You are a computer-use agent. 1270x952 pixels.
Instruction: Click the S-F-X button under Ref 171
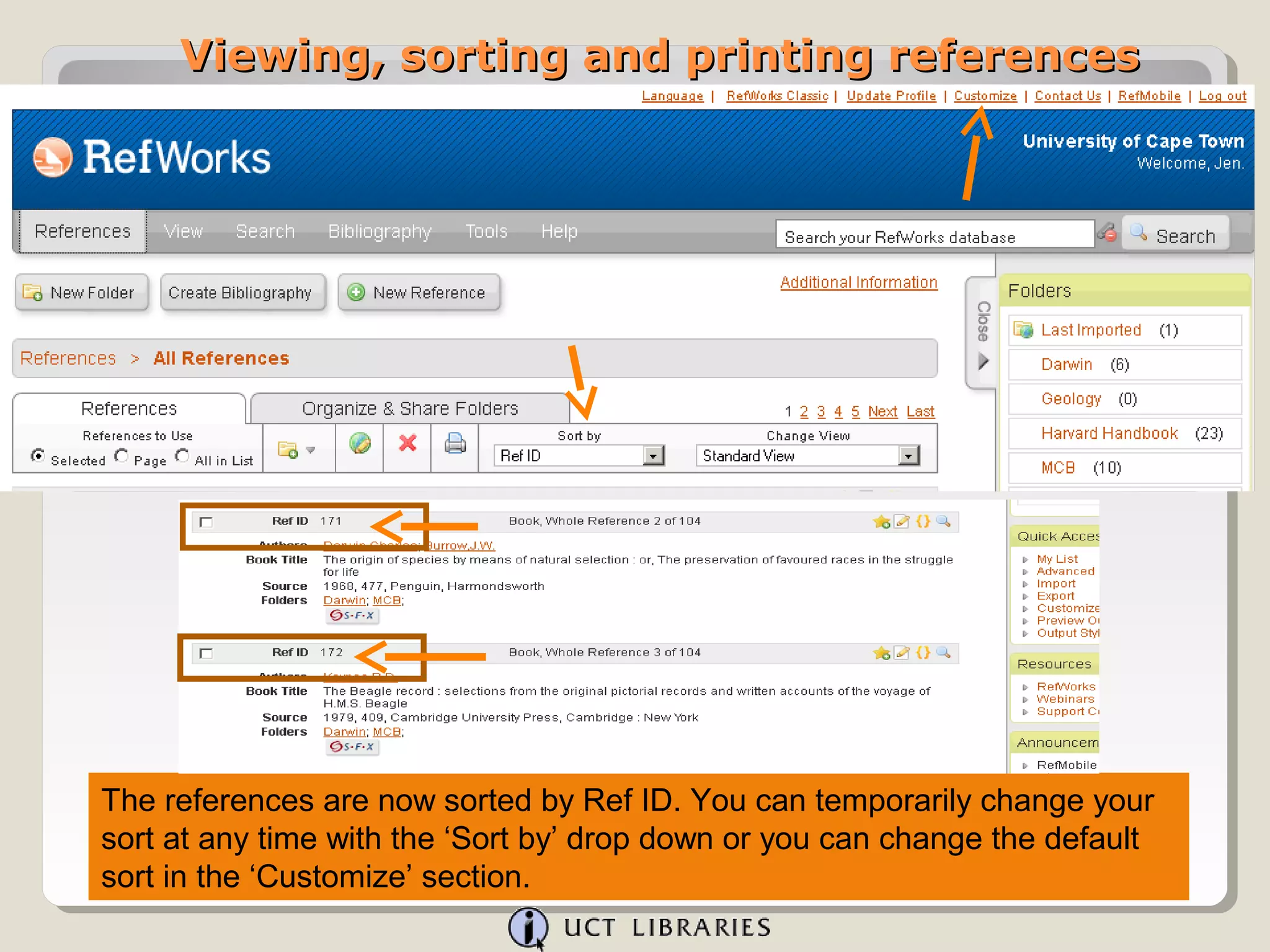point(352,615)
